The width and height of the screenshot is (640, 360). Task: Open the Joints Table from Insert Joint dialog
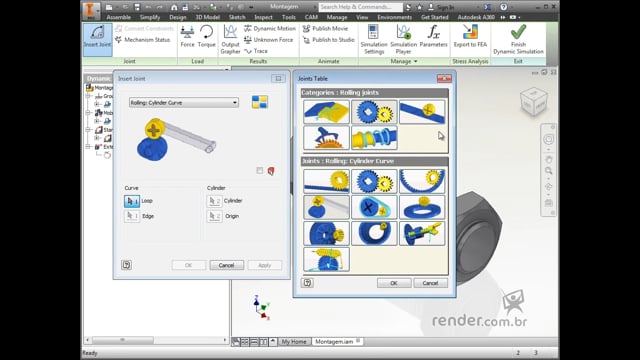point(260,102)
